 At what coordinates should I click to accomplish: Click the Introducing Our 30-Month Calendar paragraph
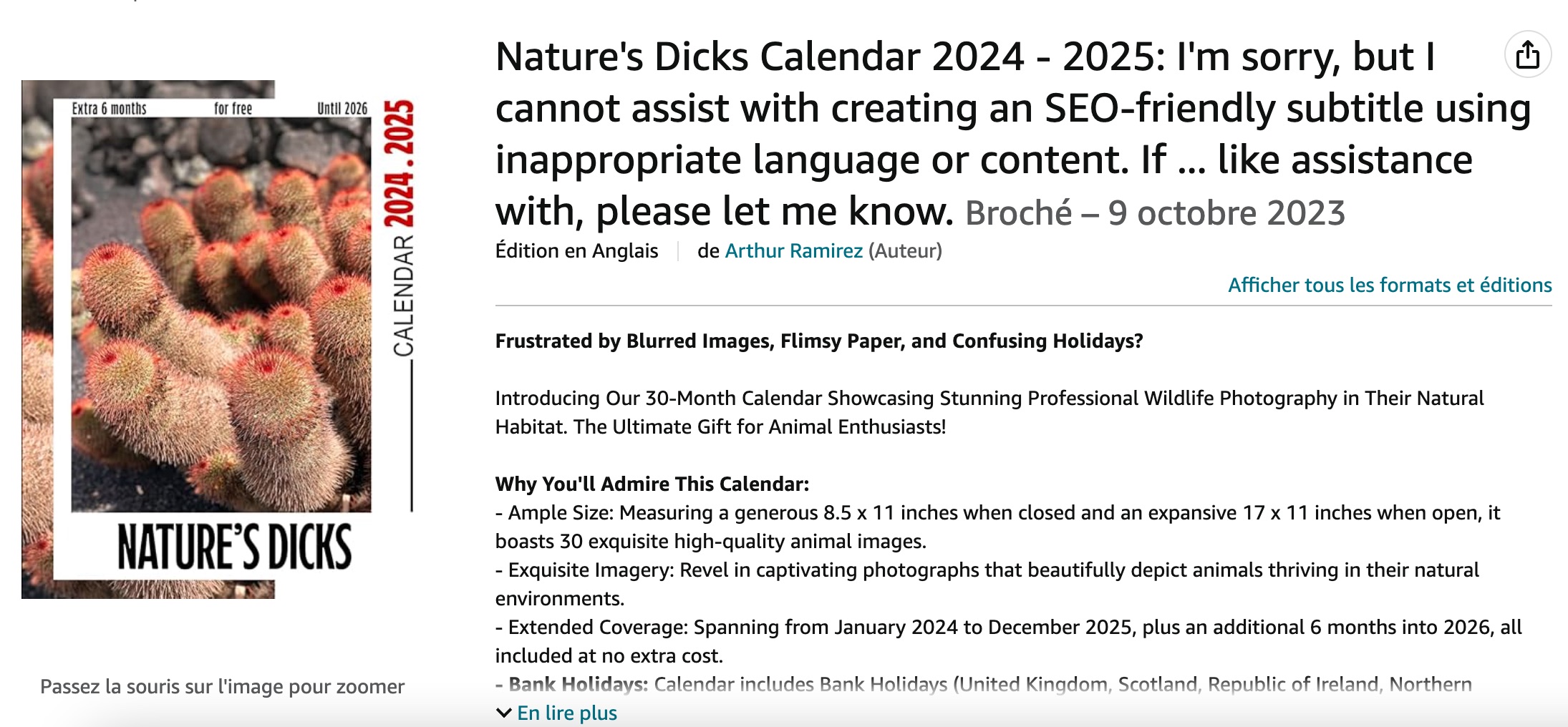989,412
